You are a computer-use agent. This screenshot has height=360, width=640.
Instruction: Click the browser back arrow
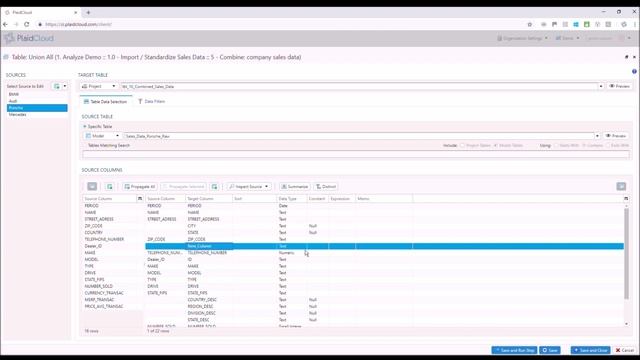pyautogui.click(x=5, y=24)
